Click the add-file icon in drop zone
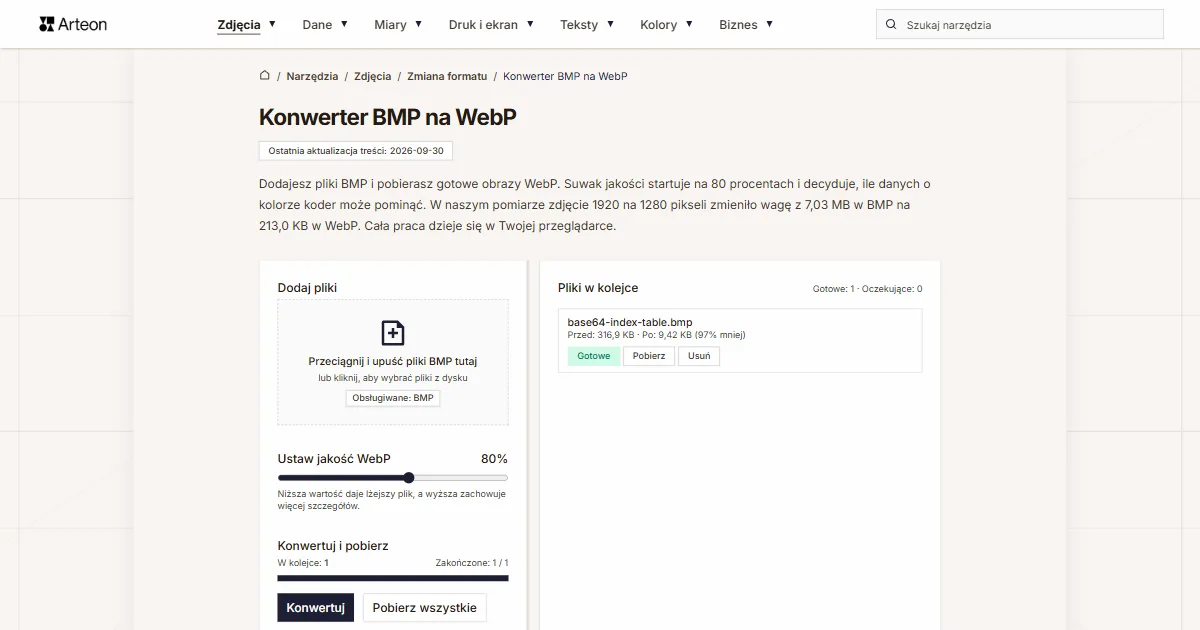Viewport: 1200px width, 630px height. coord(393,333)
